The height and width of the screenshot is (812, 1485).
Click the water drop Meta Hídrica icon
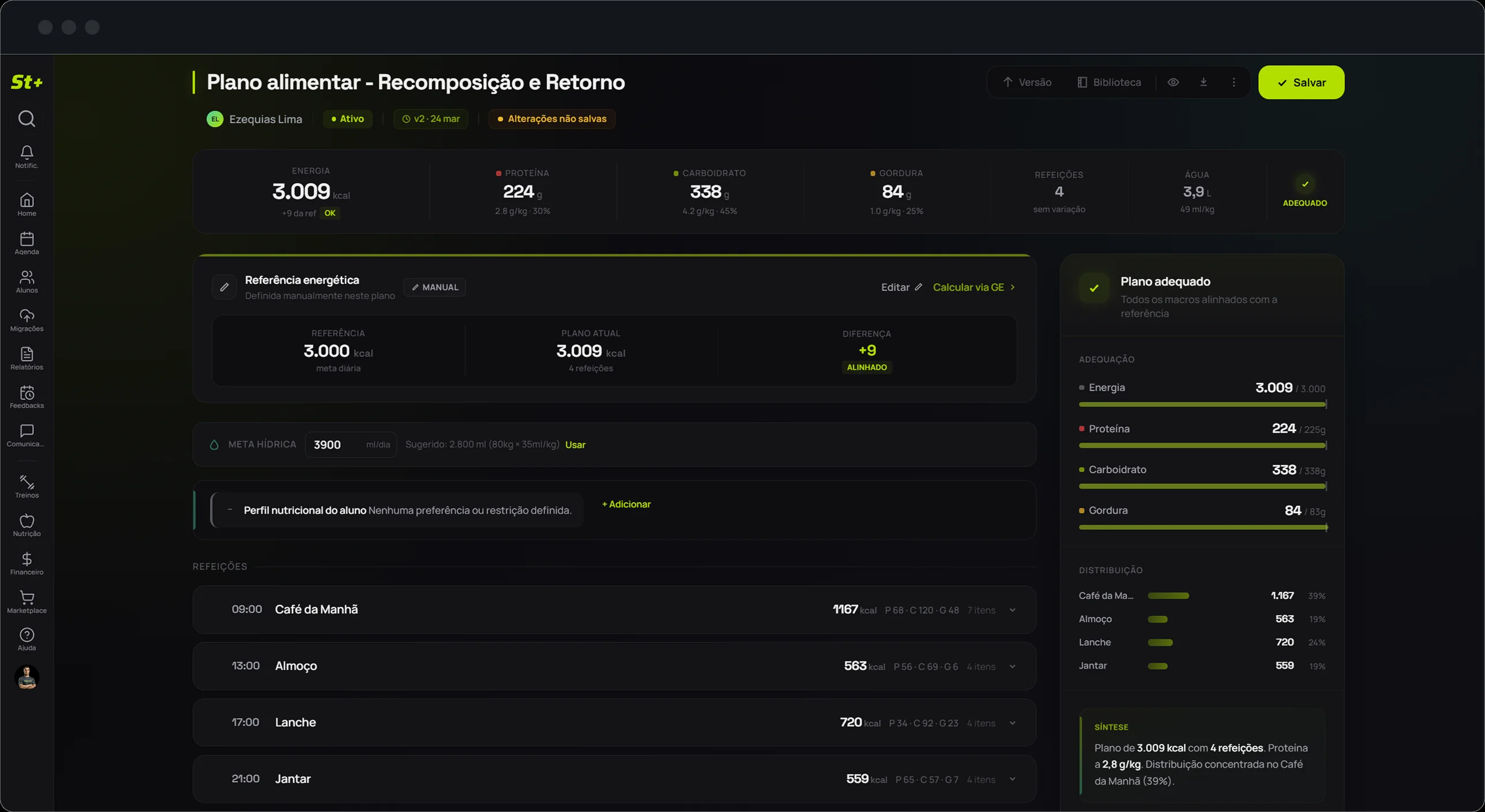(x=214, y=445)
